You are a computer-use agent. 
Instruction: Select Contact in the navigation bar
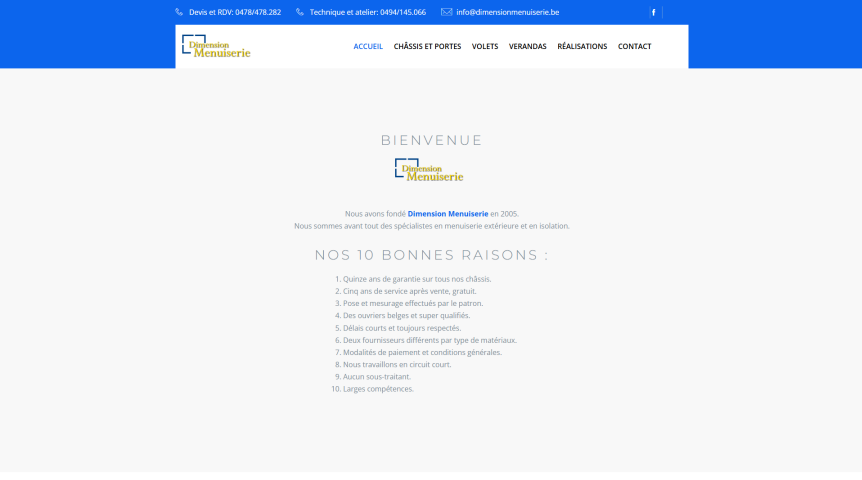tap(634, 46)
